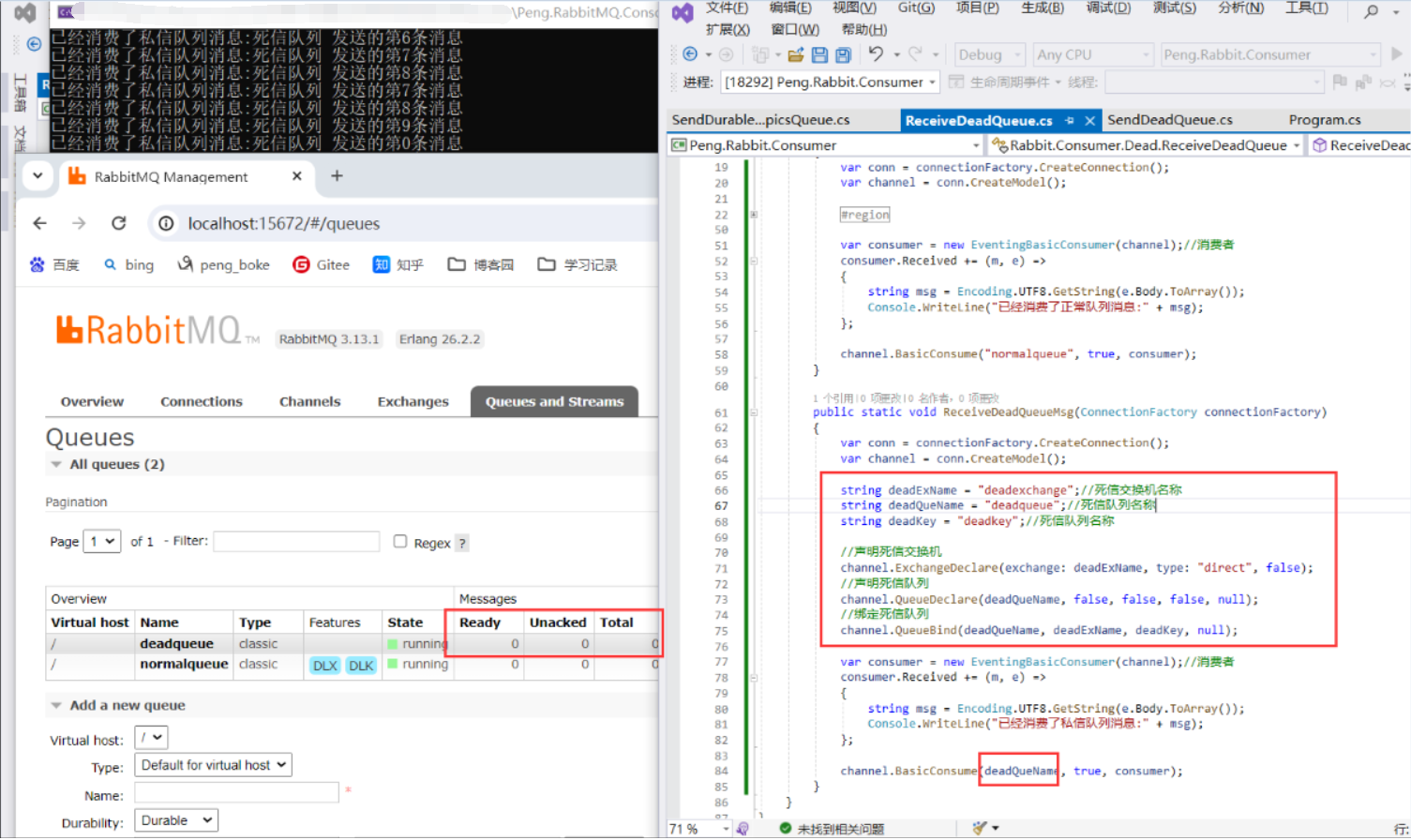Click the flag icon in Visual Studio debug toolbar
The image size is (1411, 840).
pyautogui.click(x=1340, y=82)
